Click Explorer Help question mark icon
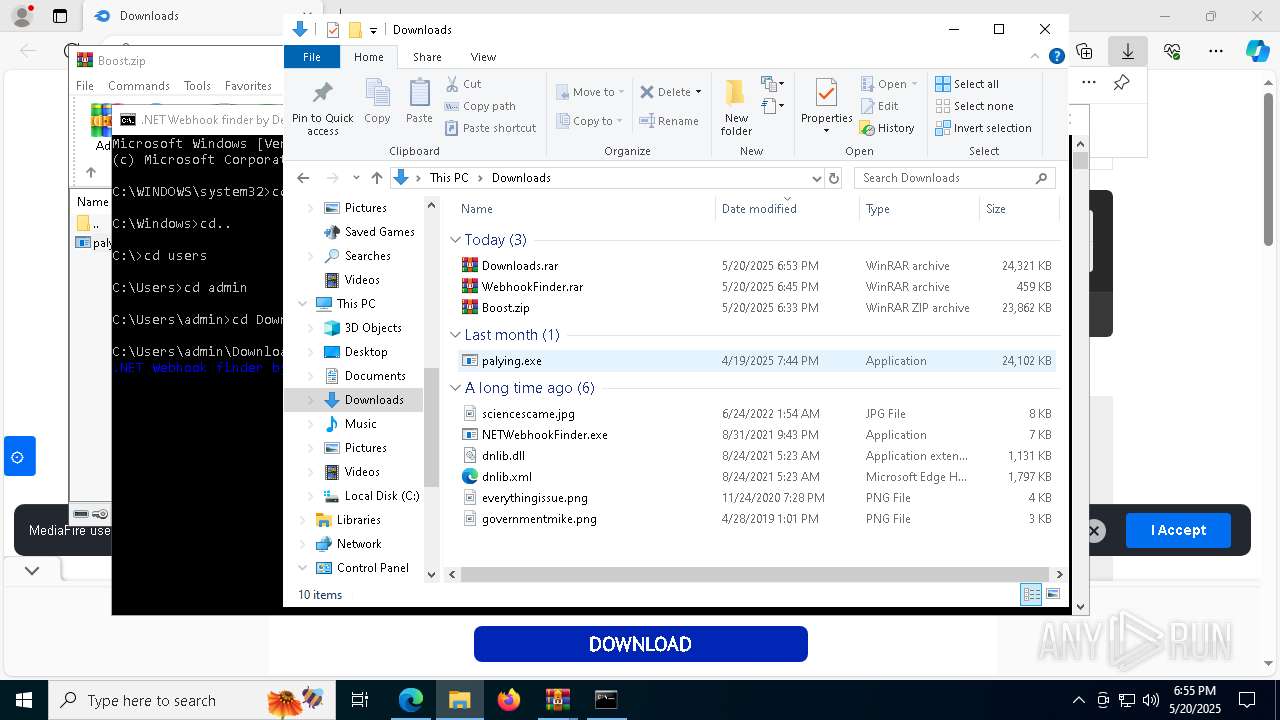 coord(1056,57)
